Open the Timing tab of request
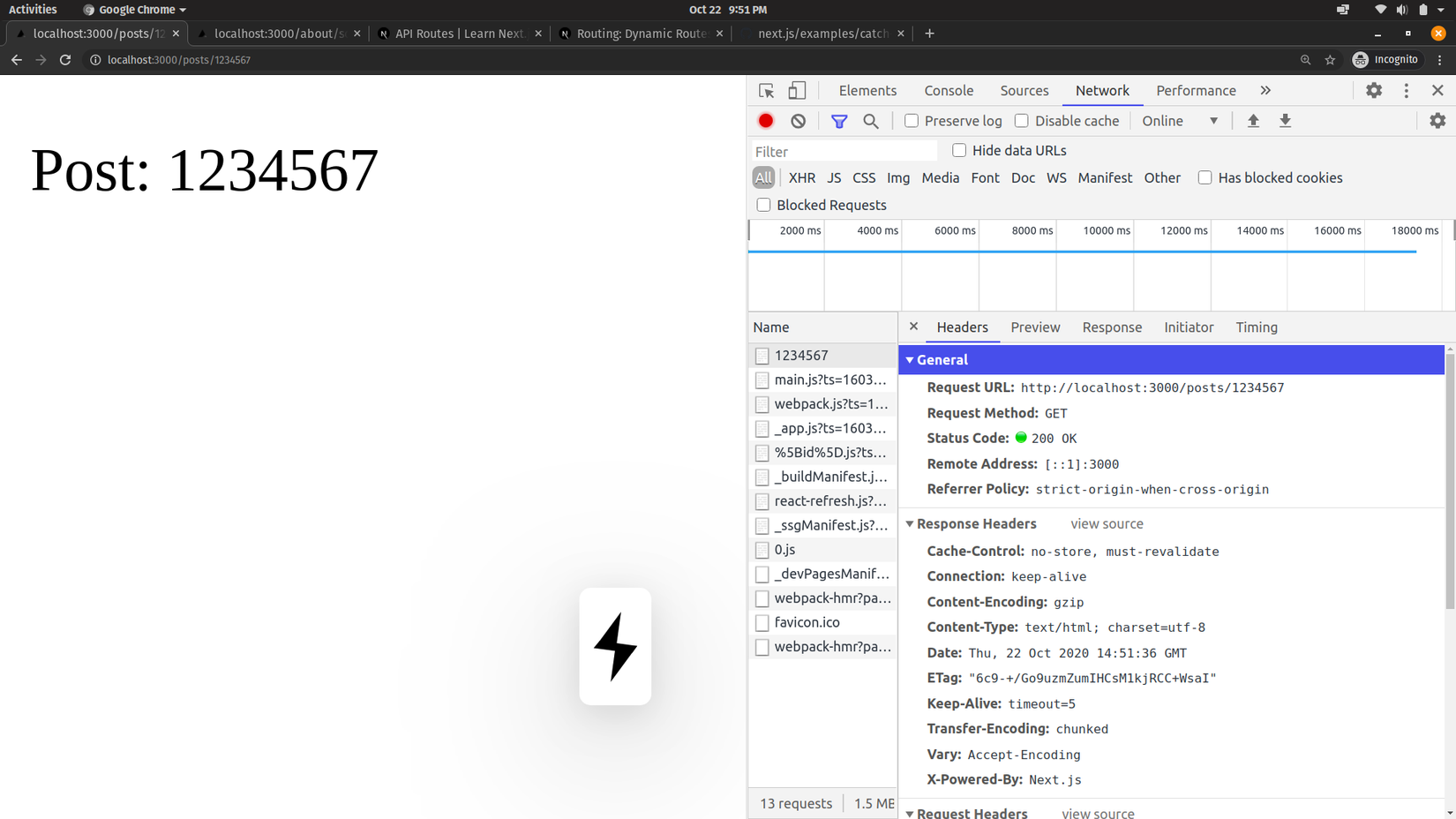Image resolution: width=1456 pixels, height=819 pixels. point(1257,327)
